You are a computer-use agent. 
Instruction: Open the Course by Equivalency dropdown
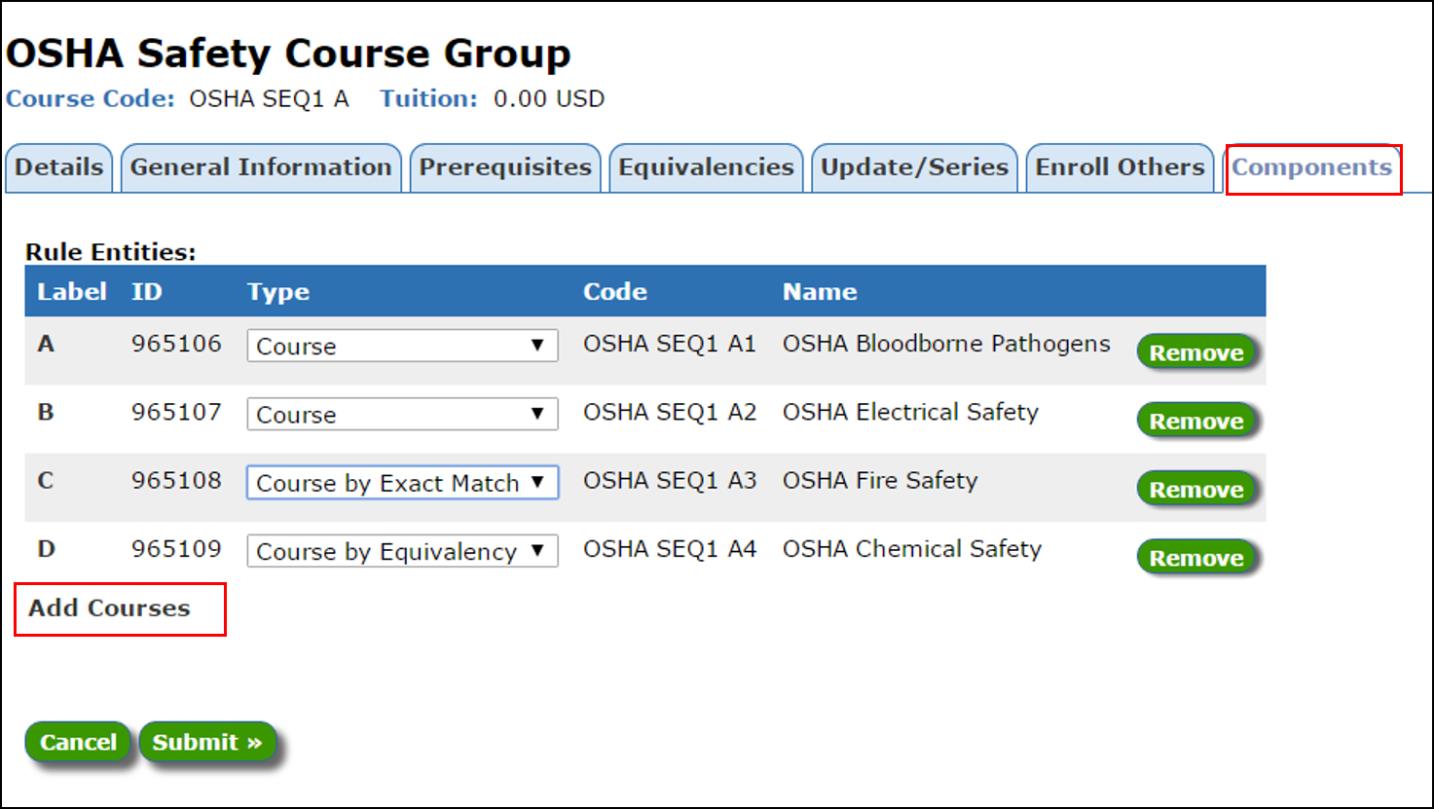[x=402, y=552]
